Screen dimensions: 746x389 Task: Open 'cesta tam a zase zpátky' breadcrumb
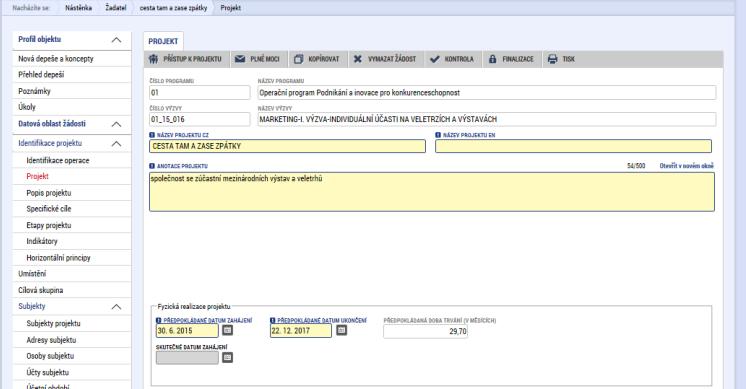pos(173,8)
